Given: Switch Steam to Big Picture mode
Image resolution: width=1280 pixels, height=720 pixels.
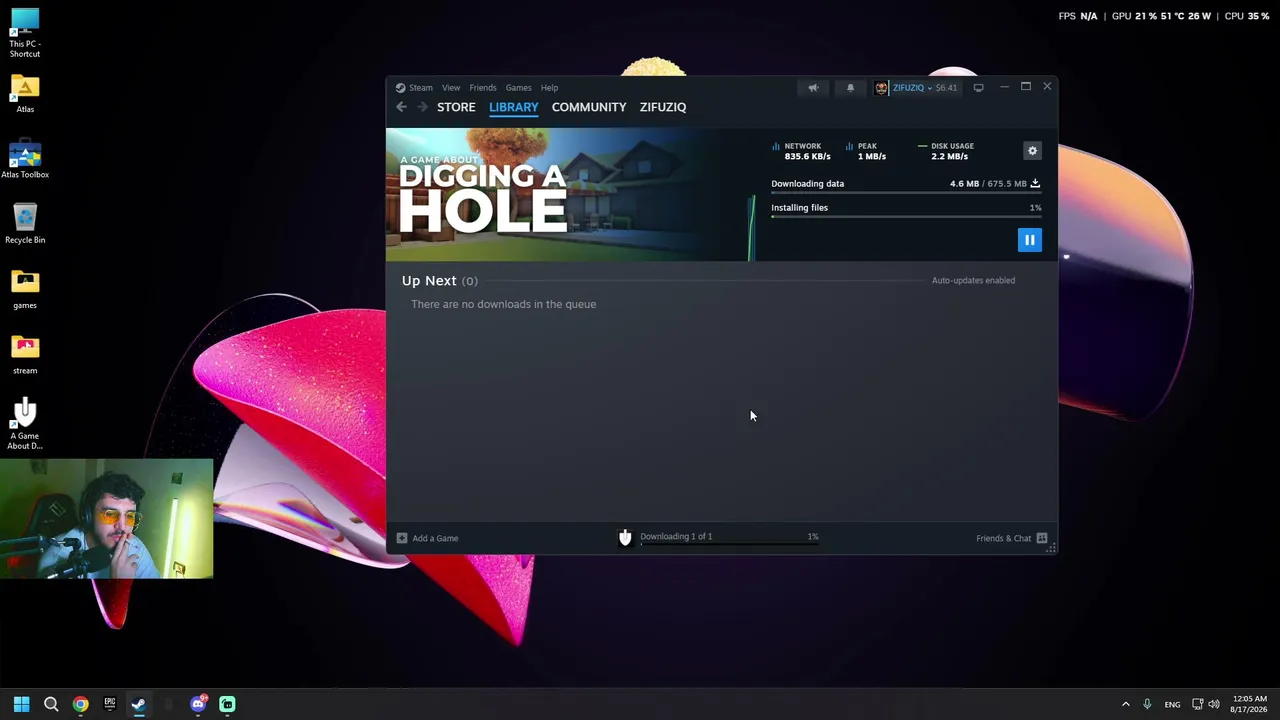Looking at the screenshot, I should click(978, 88).
